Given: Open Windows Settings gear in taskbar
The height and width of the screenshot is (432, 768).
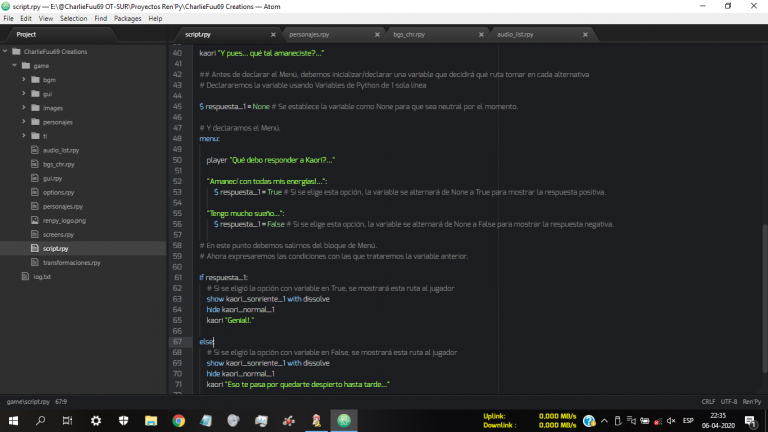Looking at the screenshot, I should [x=96, y=420].
